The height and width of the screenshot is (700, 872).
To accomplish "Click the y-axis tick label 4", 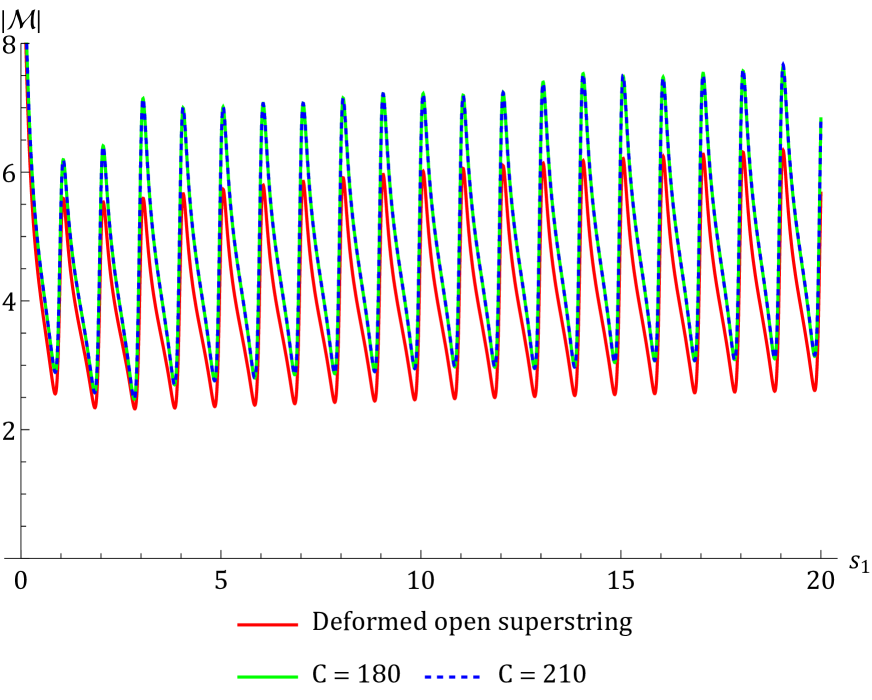I will point(9,301).
